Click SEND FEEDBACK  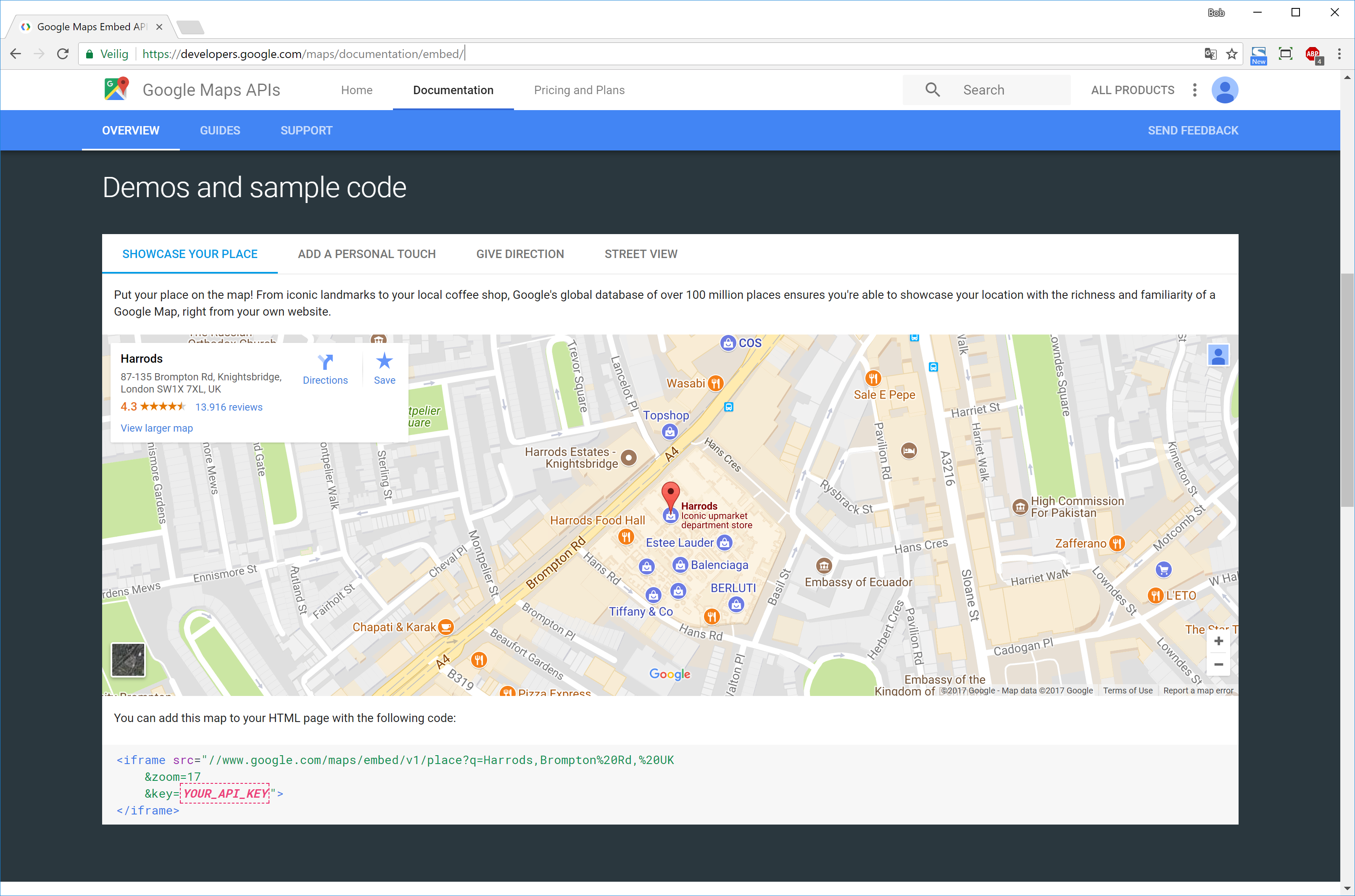tap(1193, 131)
